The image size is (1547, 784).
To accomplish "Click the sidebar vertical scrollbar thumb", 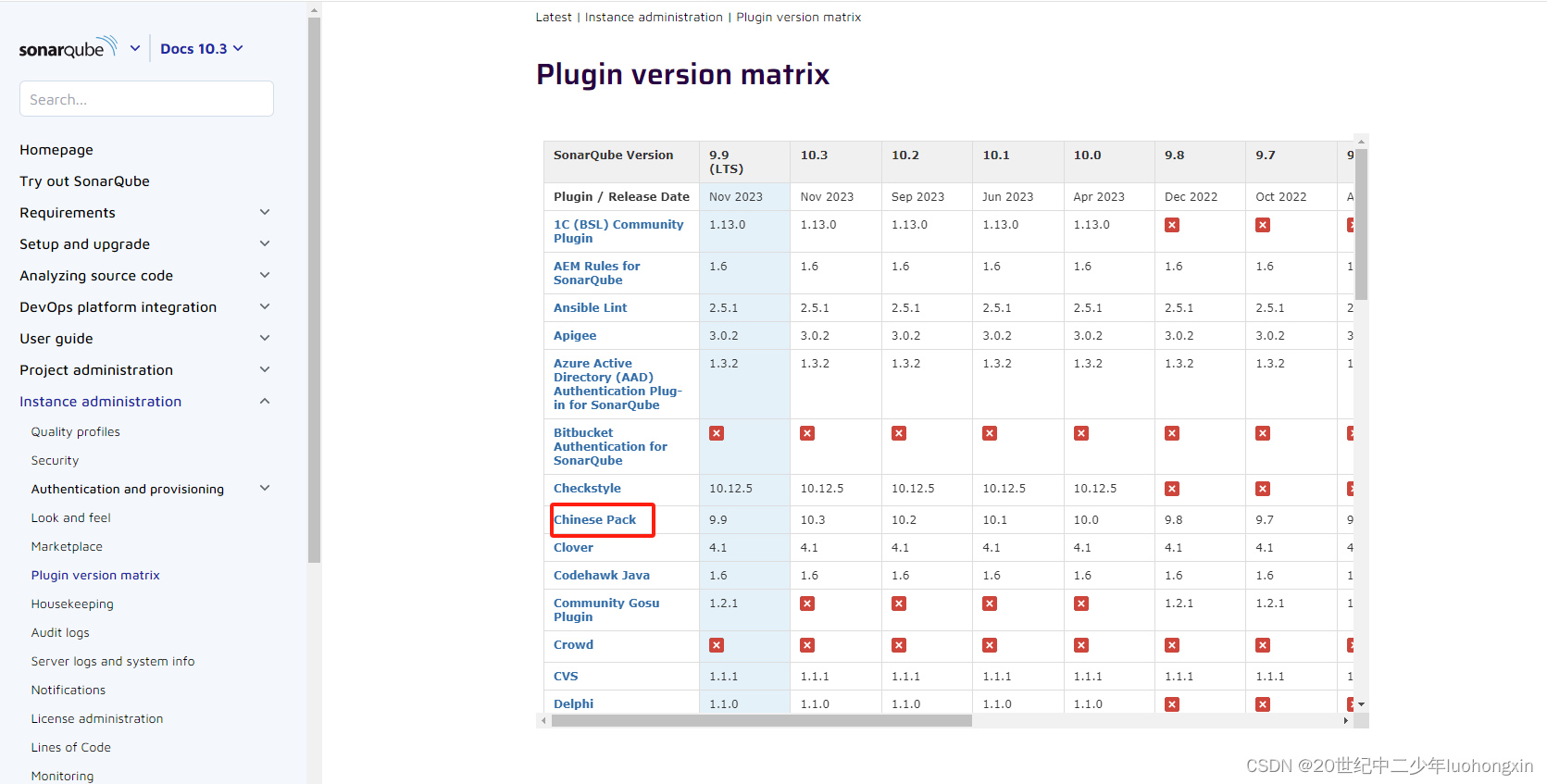I will 315,290.
